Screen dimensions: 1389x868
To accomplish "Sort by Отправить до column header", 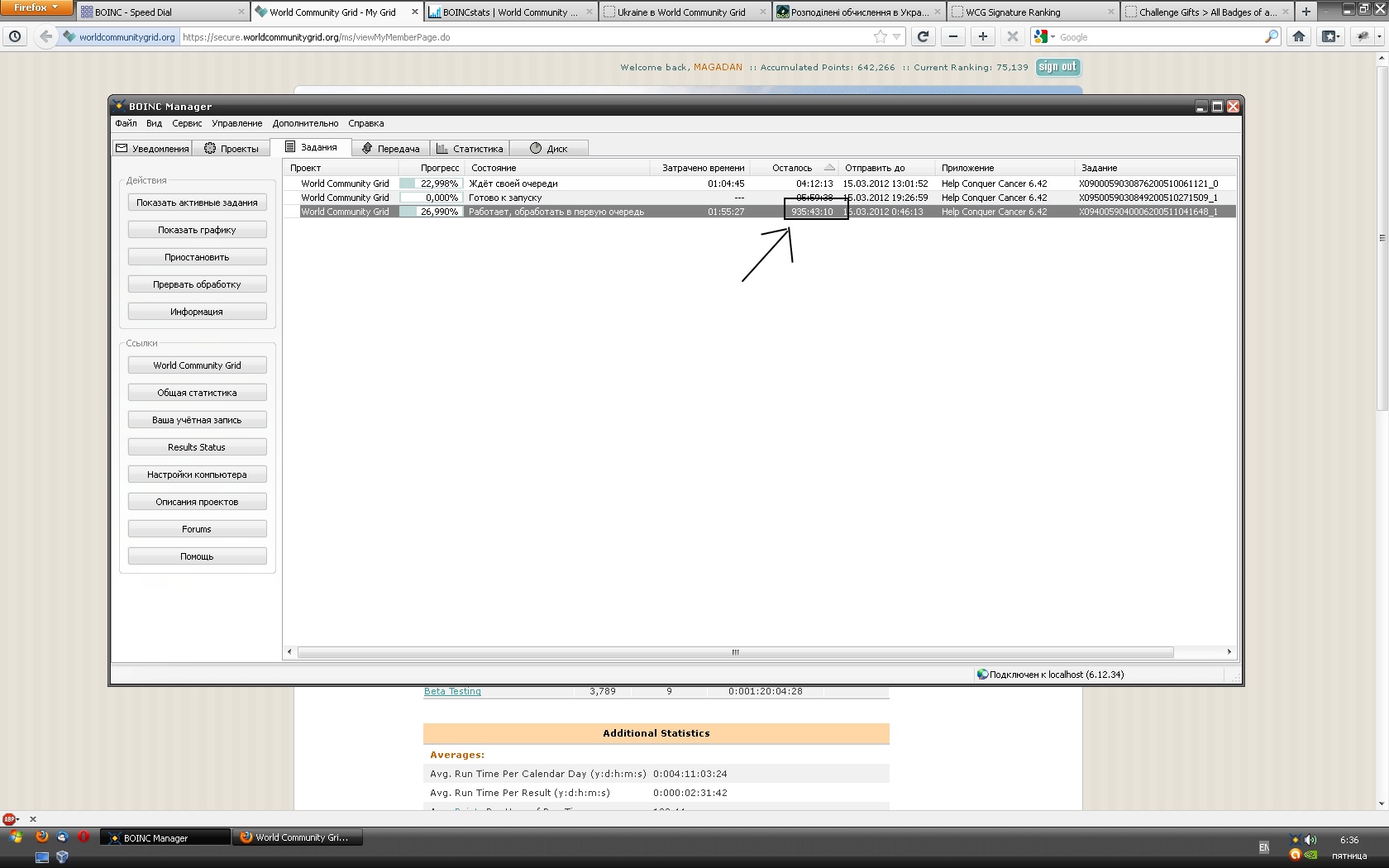I will 886,168.
